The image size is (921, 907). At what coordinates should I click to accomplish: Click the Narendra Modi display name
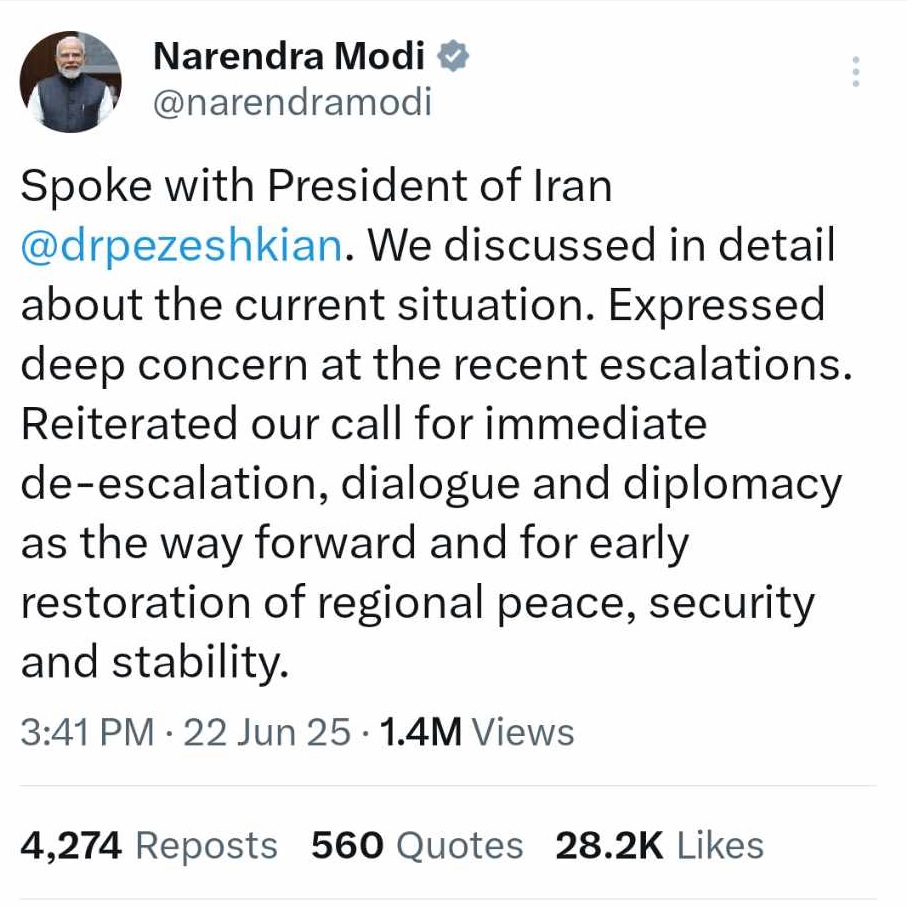(x=289, y=58)
